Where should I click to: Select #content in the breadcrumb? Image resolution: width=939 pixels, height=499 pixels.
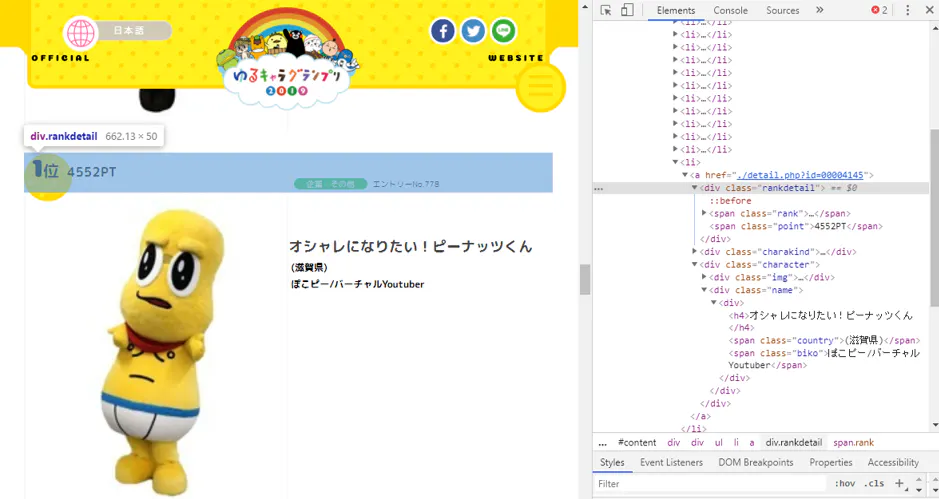[637, 443]
